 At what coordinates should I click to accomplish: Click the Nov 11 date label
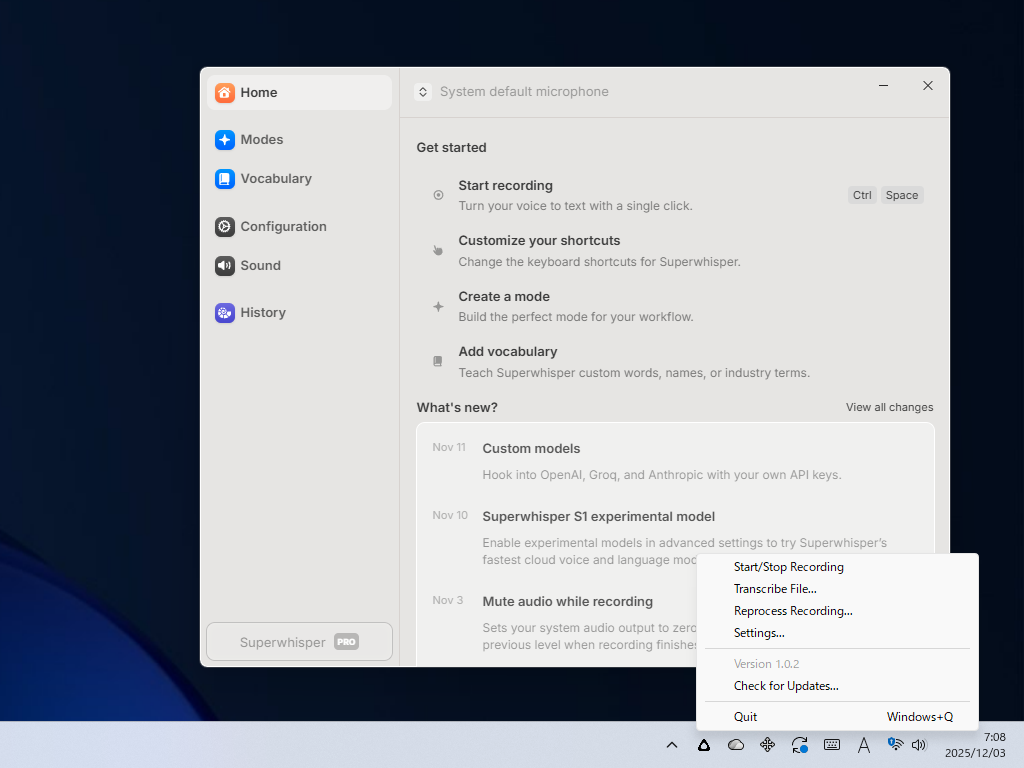pos(449,447)
